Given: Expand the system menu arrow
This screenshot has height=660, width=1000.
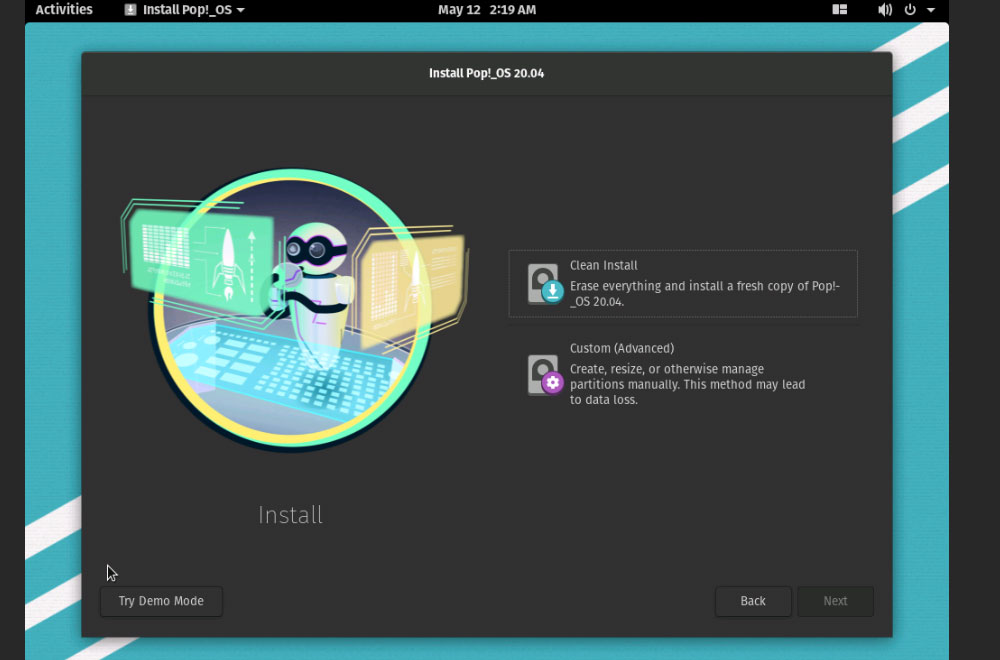Looking at the screenshot, I should [x=931, y=10].
